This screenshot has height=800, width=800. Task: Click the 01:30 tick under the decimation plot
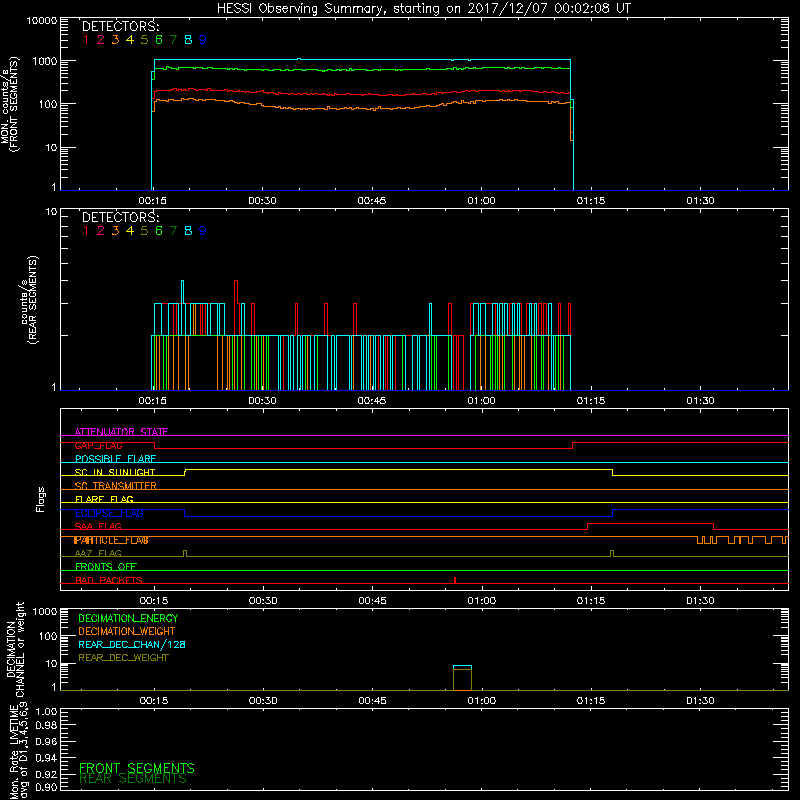click(701, 701)
